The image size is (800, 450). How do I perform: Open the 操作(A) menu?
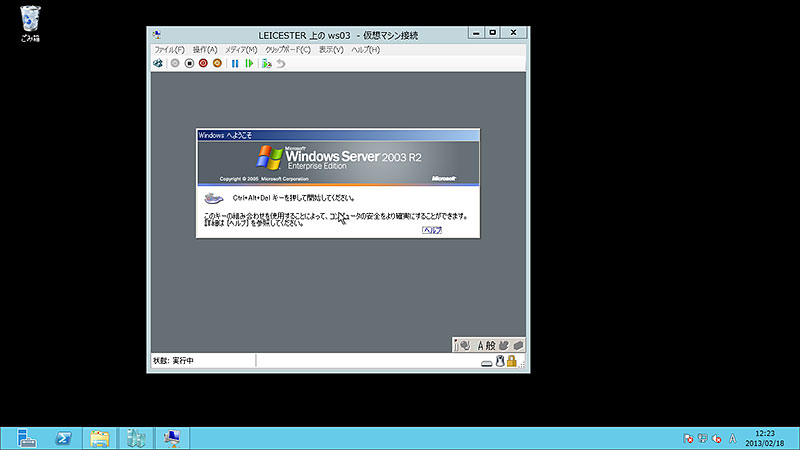205,49
